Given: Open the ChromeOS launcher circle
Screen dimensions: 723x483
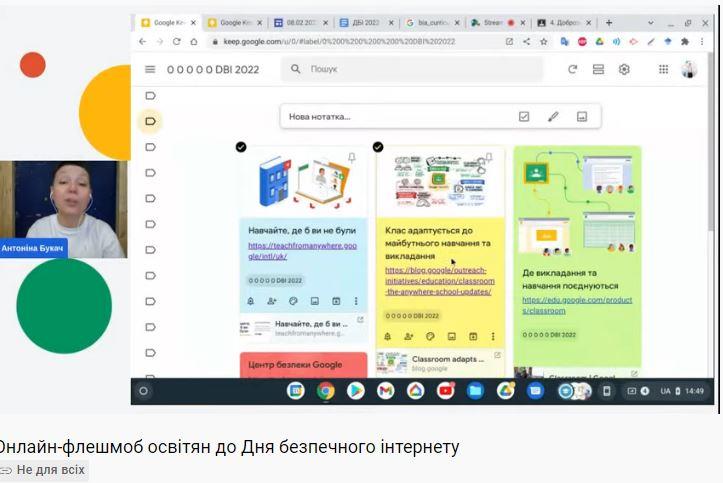Looking at the screenshot, I should [143, 391].
